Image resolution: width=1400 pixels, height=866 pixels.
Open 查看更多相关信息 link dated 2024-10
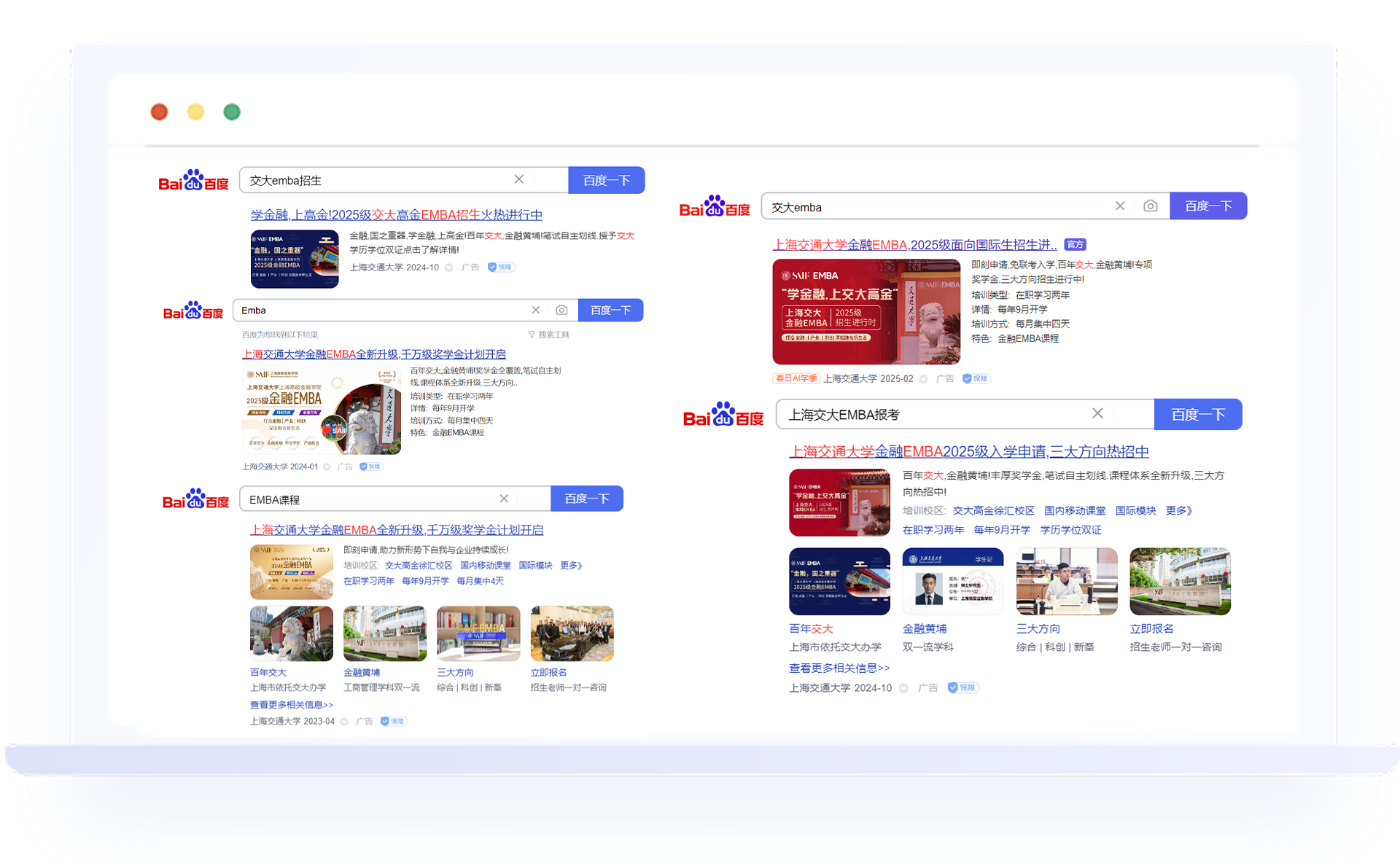click(x=839, y=668)
